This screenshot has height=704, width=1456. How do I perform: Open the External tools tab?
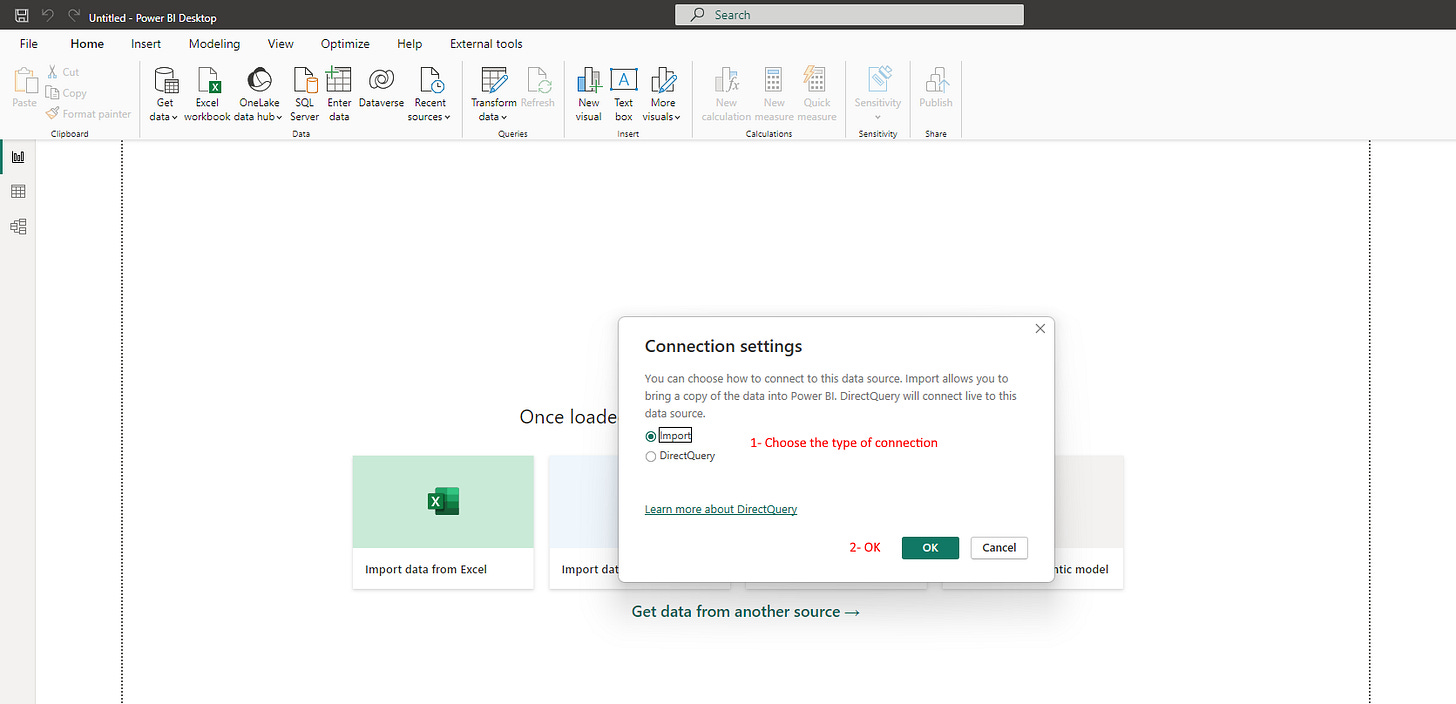(486, 44)
